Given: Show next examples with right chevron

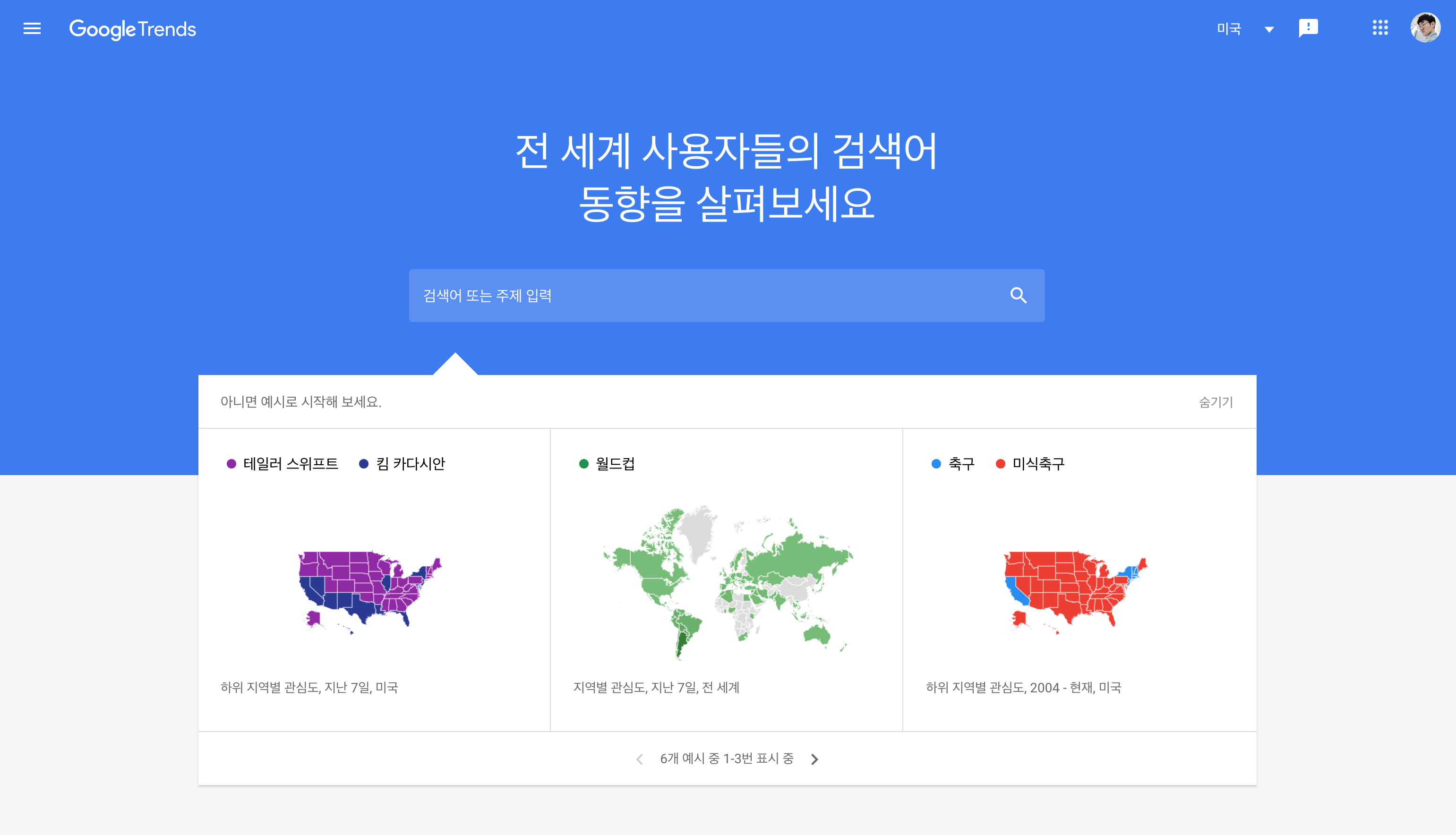Looking at the screenshot, I should pyautogui.click(x=814, y=758).
